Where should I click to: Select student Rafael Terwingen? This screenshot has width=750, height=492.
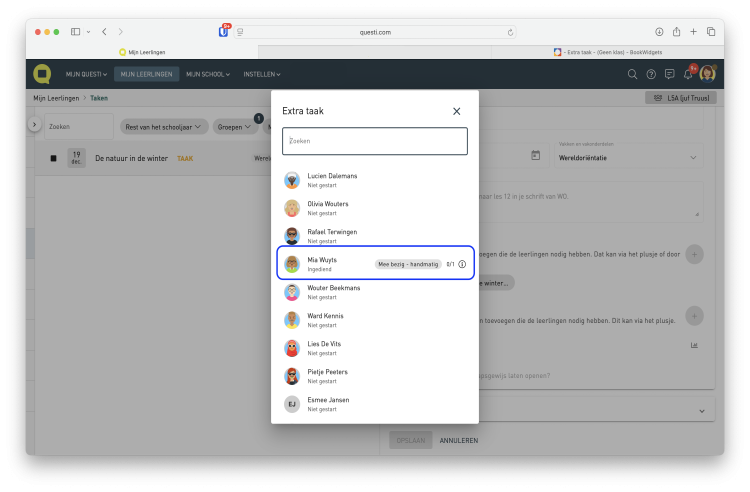point(375,236)
